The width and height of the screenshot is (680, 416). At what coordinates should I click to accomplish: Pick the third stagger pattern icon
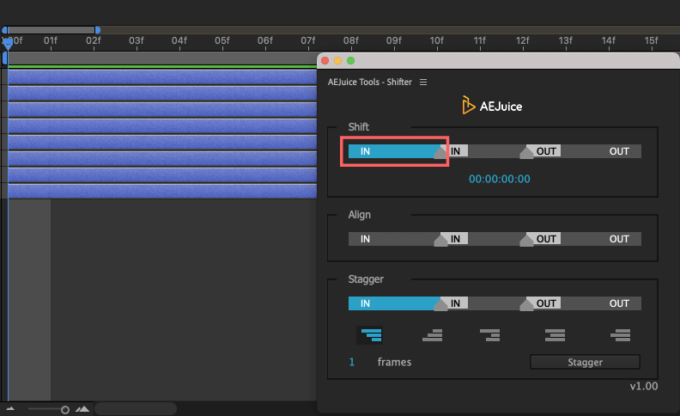[x=490, y=335]
